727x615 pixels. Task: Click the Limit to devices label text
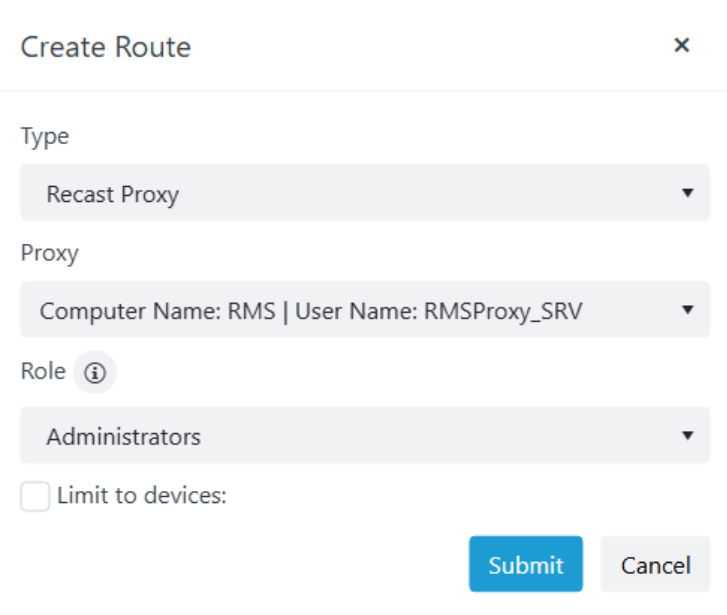coord(142,495)
